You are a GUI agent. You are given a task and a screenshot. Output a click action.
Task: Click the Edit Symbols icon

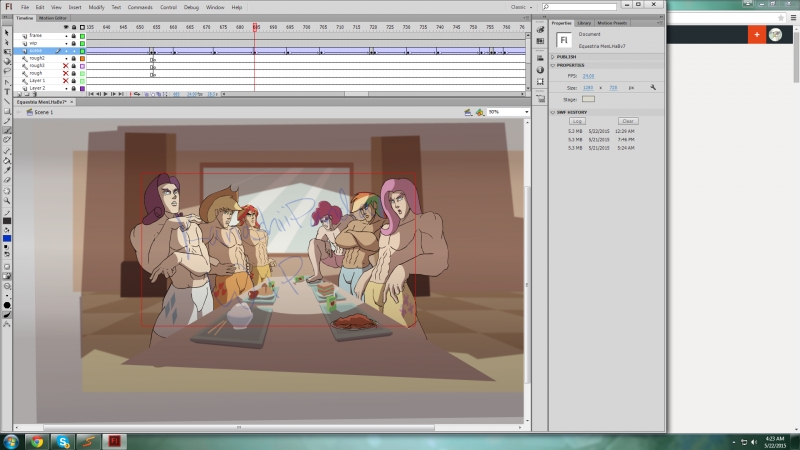[480, 112]
